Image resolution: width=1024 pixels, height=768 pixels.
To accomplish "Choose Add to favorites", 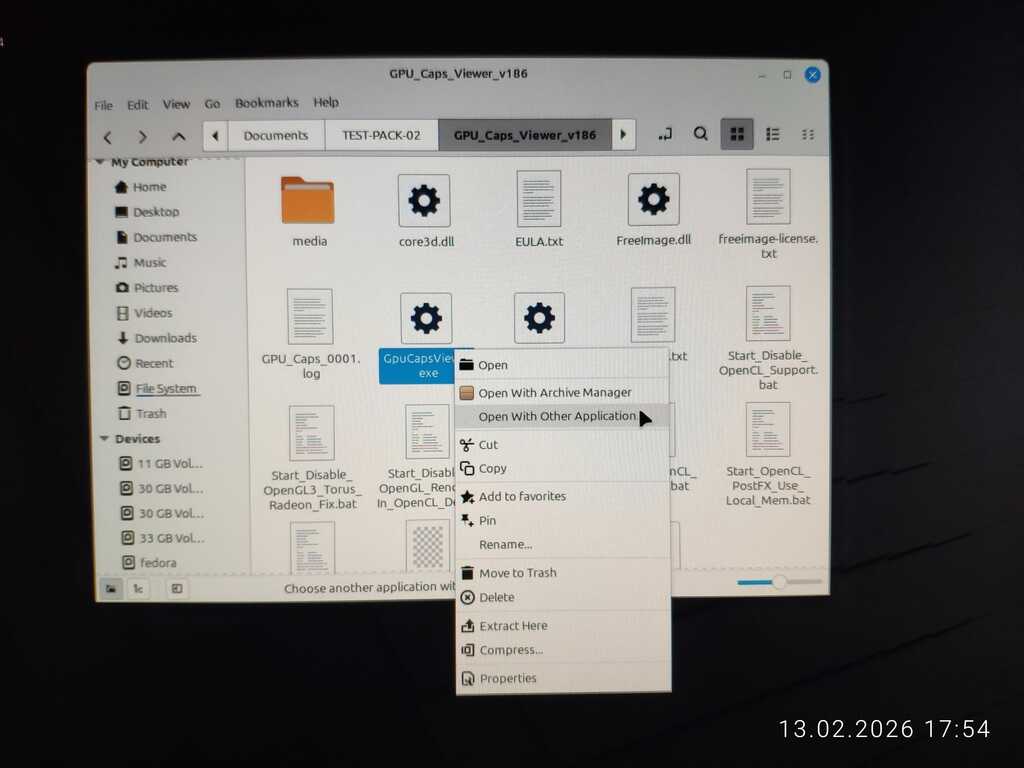I will [x=564, y=496].
